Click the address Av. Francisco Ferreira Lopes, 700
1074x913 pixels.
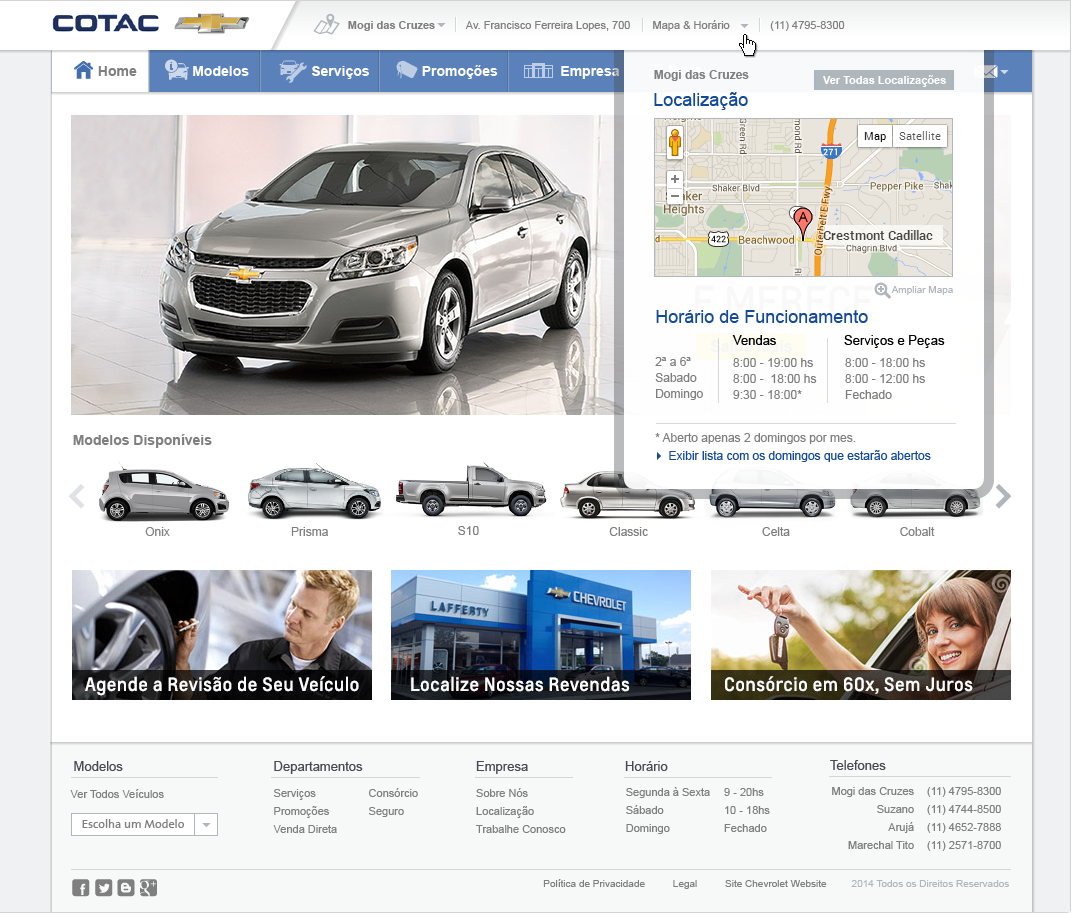pos(547,25)
